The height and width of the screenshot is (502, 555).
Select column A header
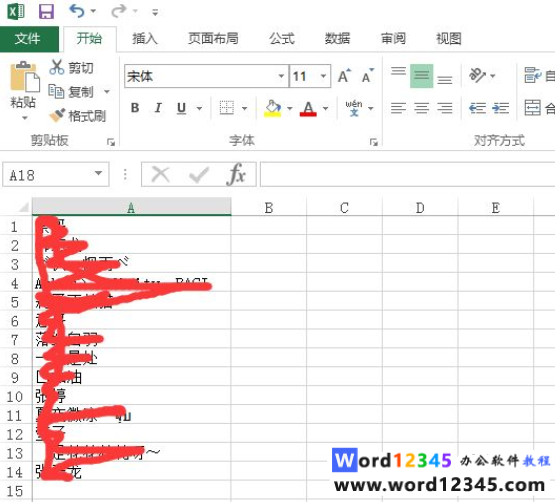click(x=131, y=207)
